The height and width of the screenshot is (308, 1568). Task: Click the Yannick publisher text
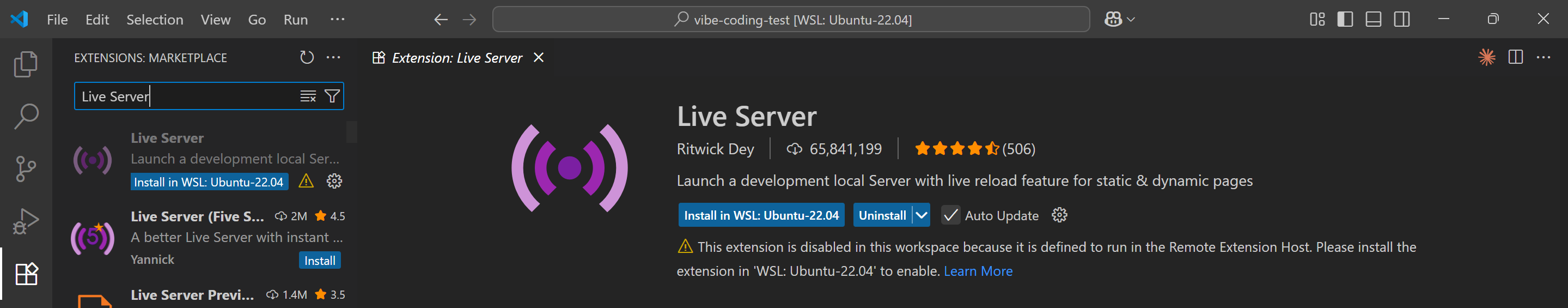152,260
